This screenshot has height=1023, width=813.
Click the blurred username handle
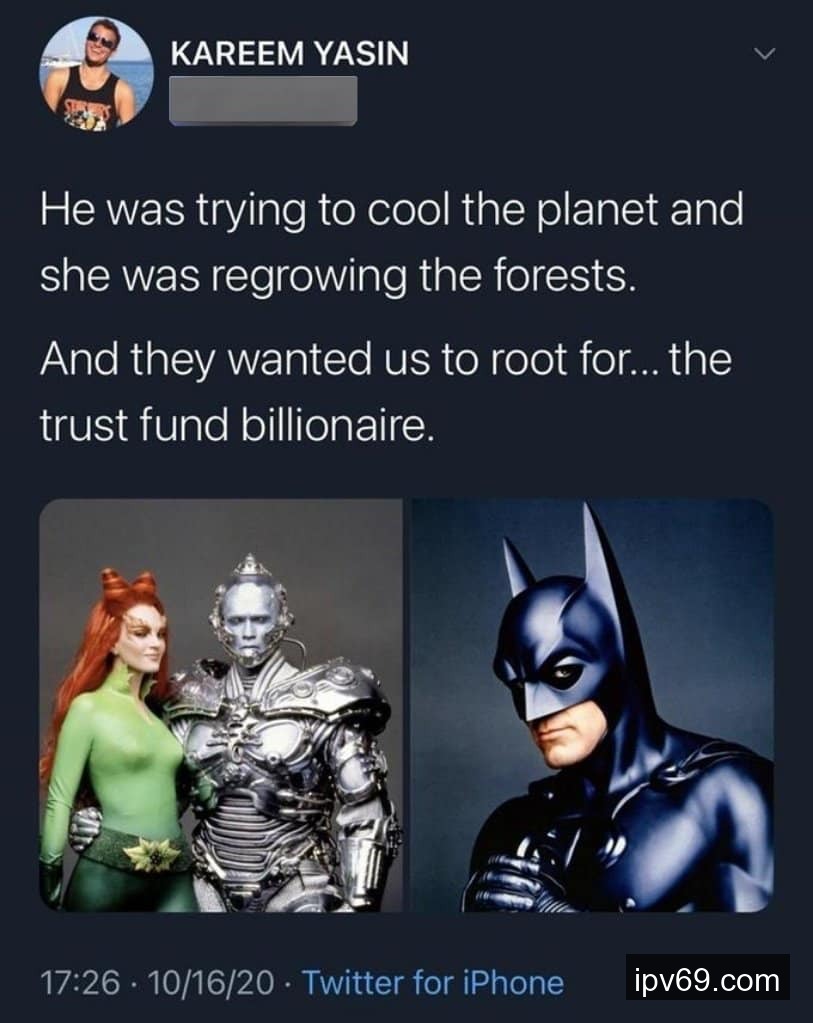(x=263, y=102)
